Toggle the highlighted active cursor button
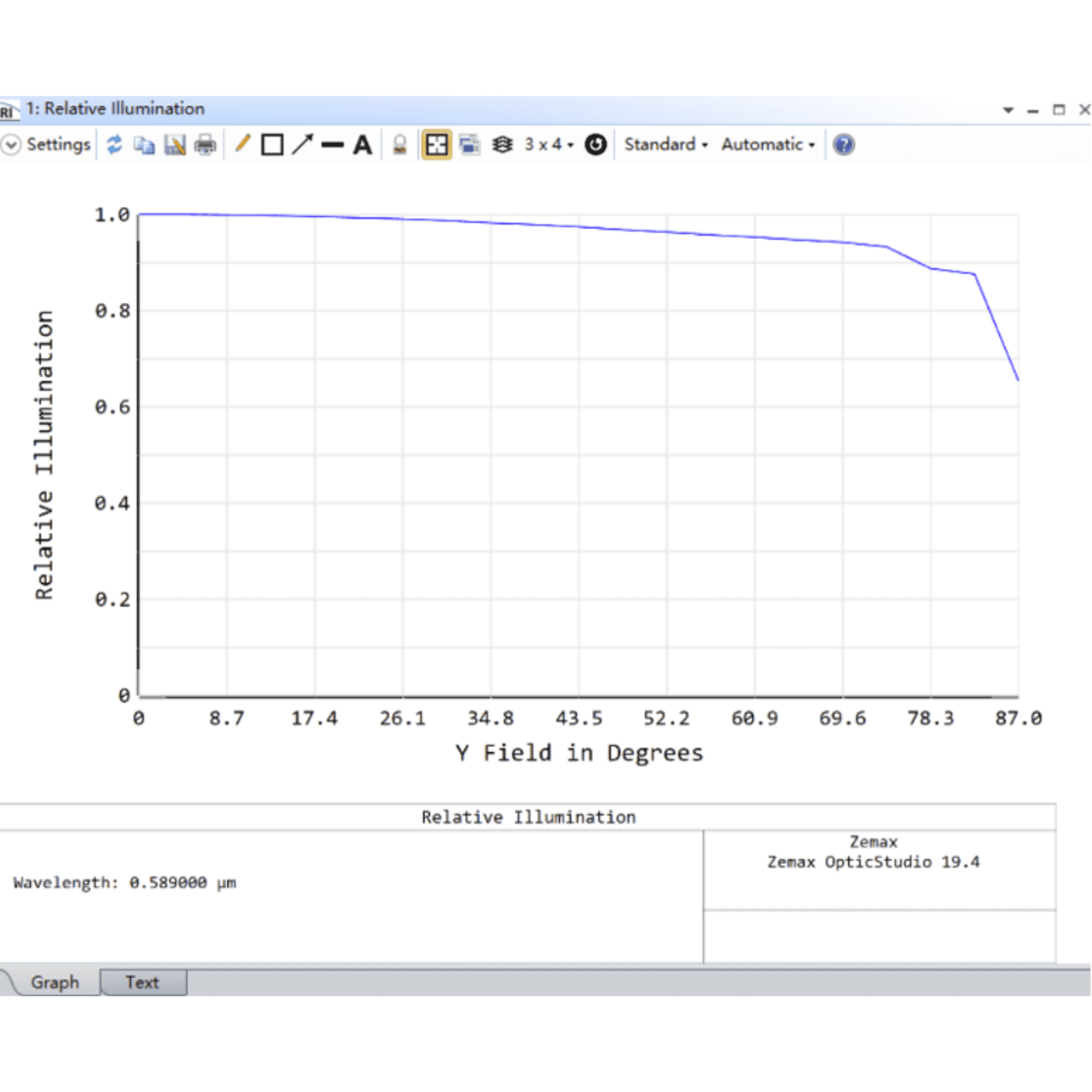The image size is (1092, 1092). coord(436,145)
